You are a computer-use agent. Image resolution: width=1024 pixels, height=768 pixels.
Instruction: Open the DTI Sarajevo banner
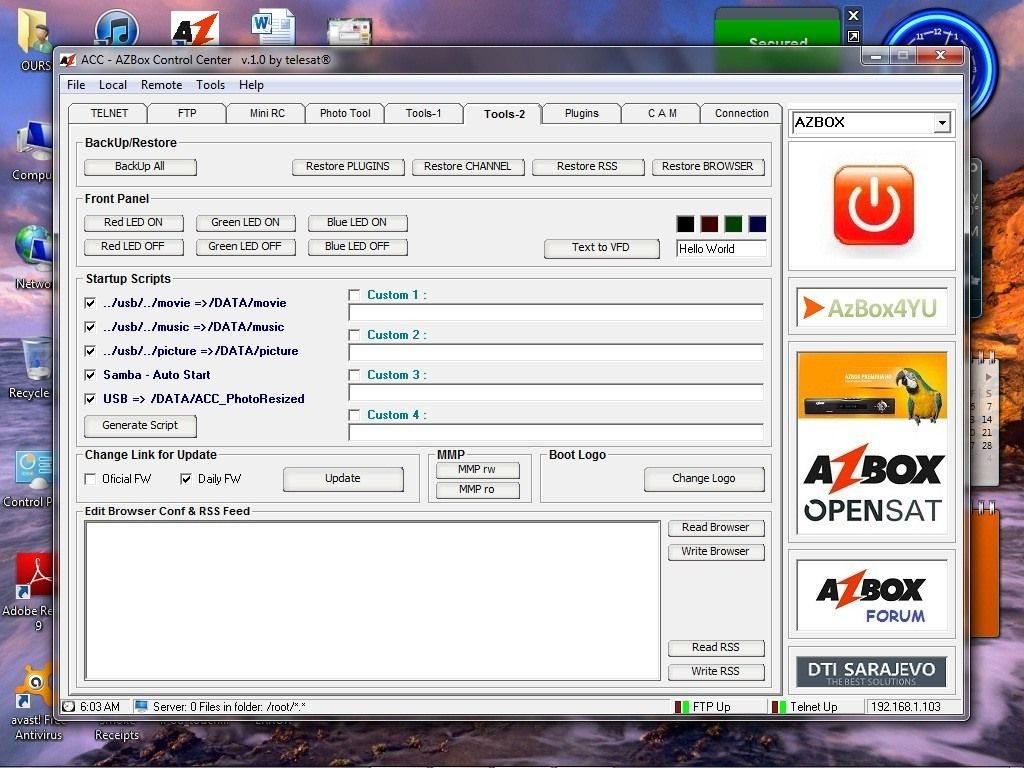(871, 671)
